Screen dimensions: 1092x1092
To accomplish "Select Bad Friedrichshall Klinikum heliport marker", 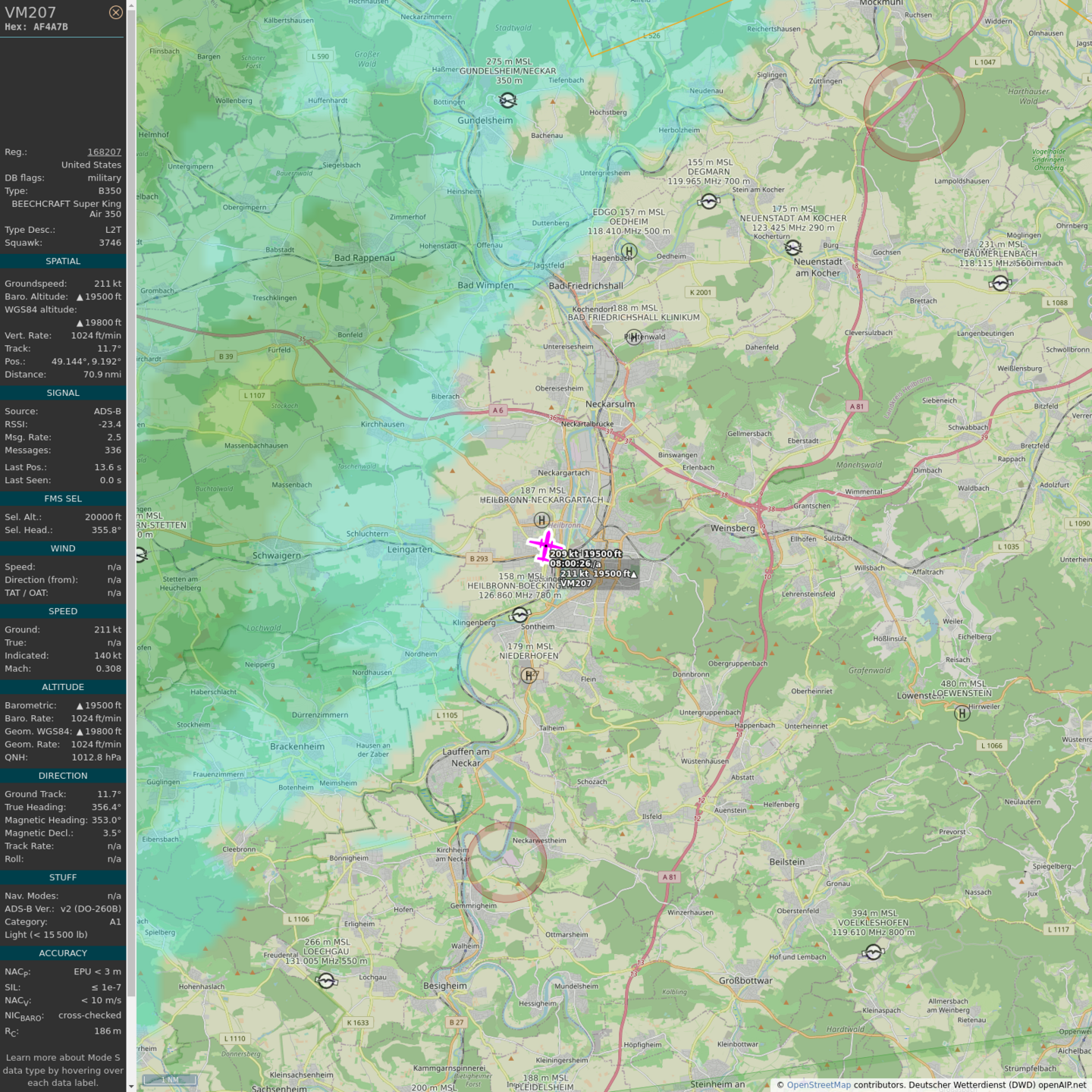I will click(x=634, y=337).
